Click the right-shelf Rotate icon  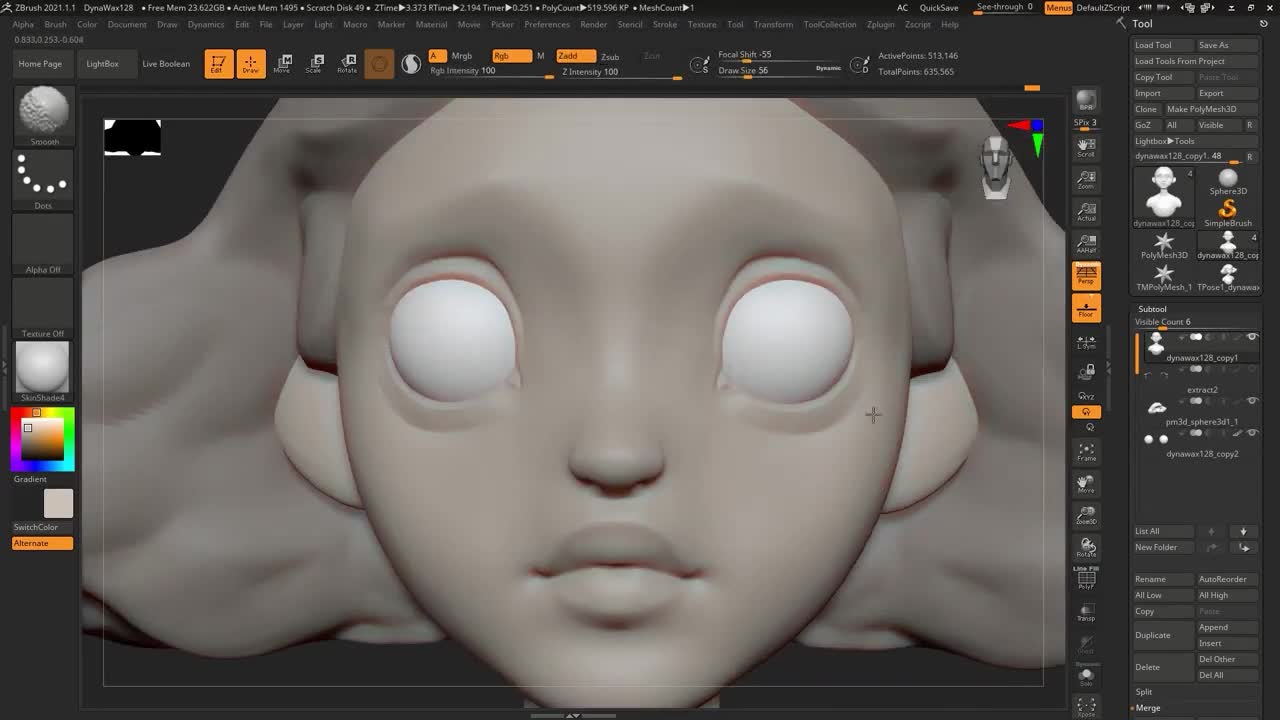click(1086, 548)
